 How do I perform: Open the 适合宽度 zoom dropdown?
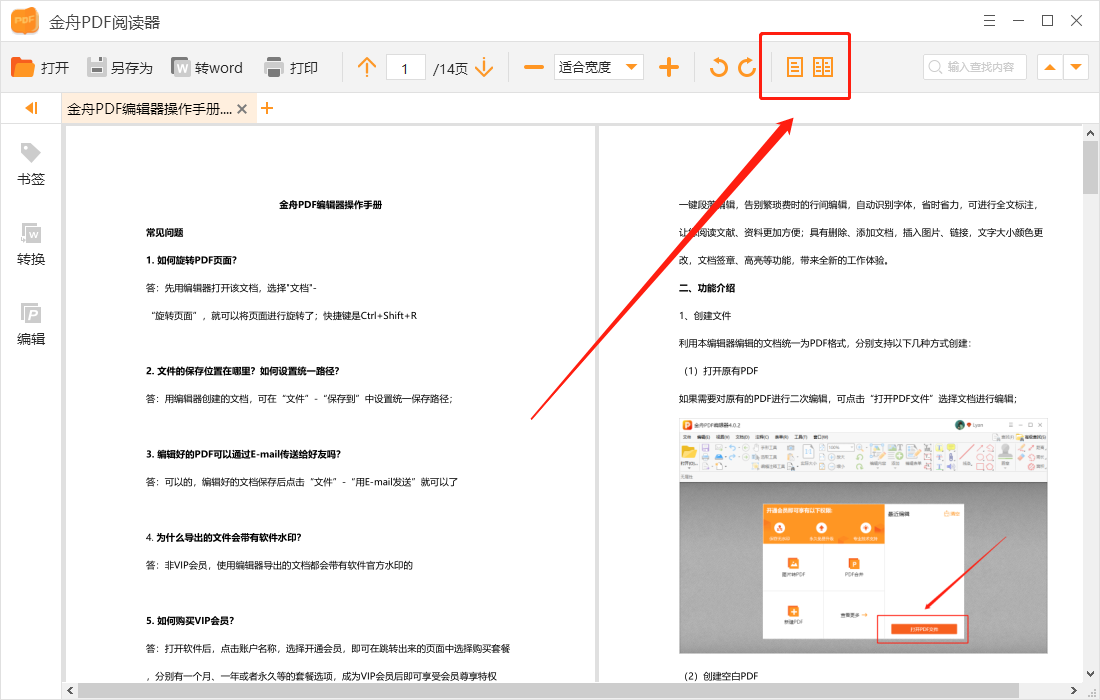[x=598, y=67]
